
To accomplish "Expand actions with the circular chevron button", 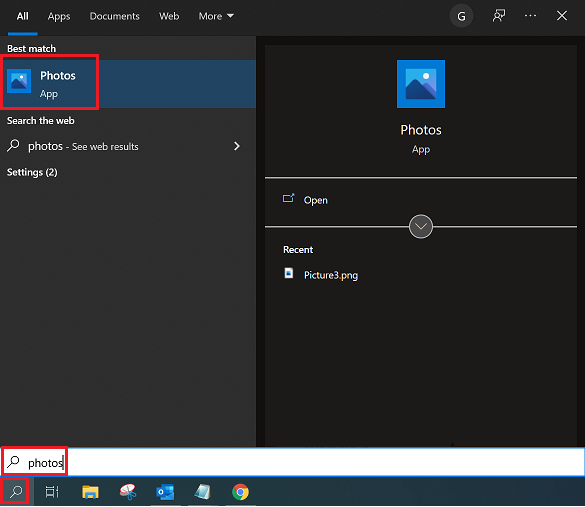I will pyautogui.click(x=420, y=226).
